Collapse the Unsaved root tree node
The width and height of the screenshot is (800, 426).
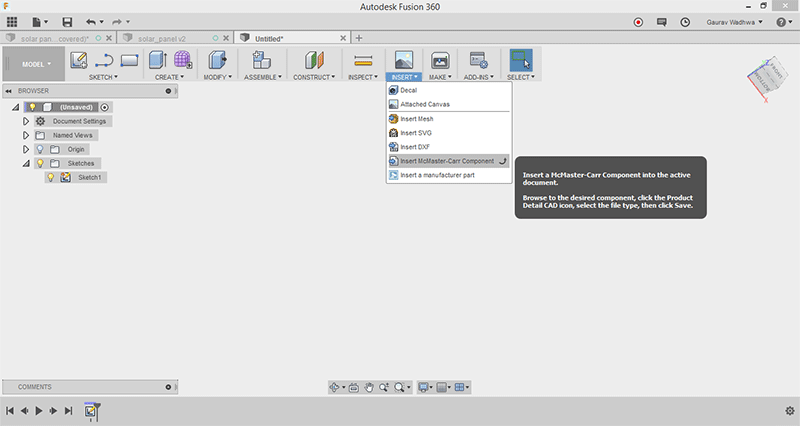(x=16, y=107)
